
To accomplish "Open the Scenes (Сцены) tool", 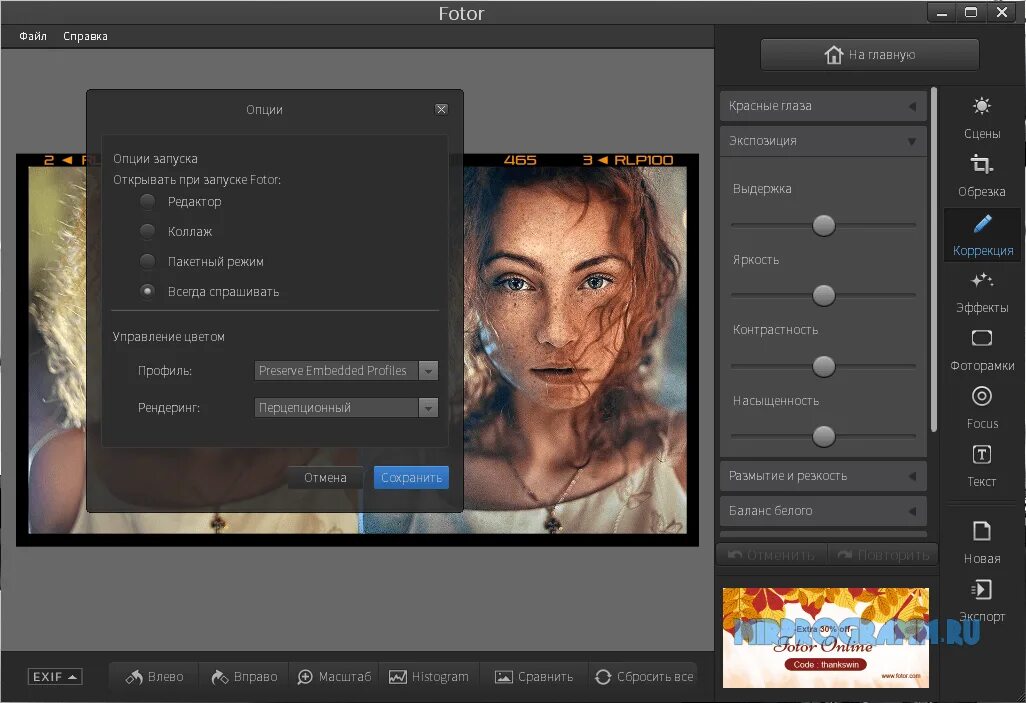I will (982, 118).
